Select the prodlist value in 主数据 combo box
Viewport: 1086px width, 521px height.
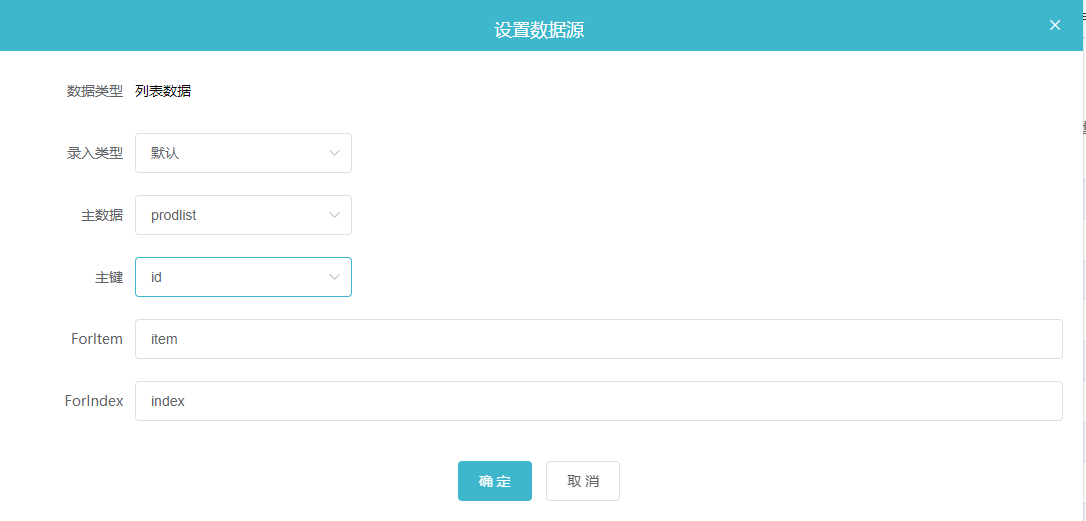[x=174, y=215]
